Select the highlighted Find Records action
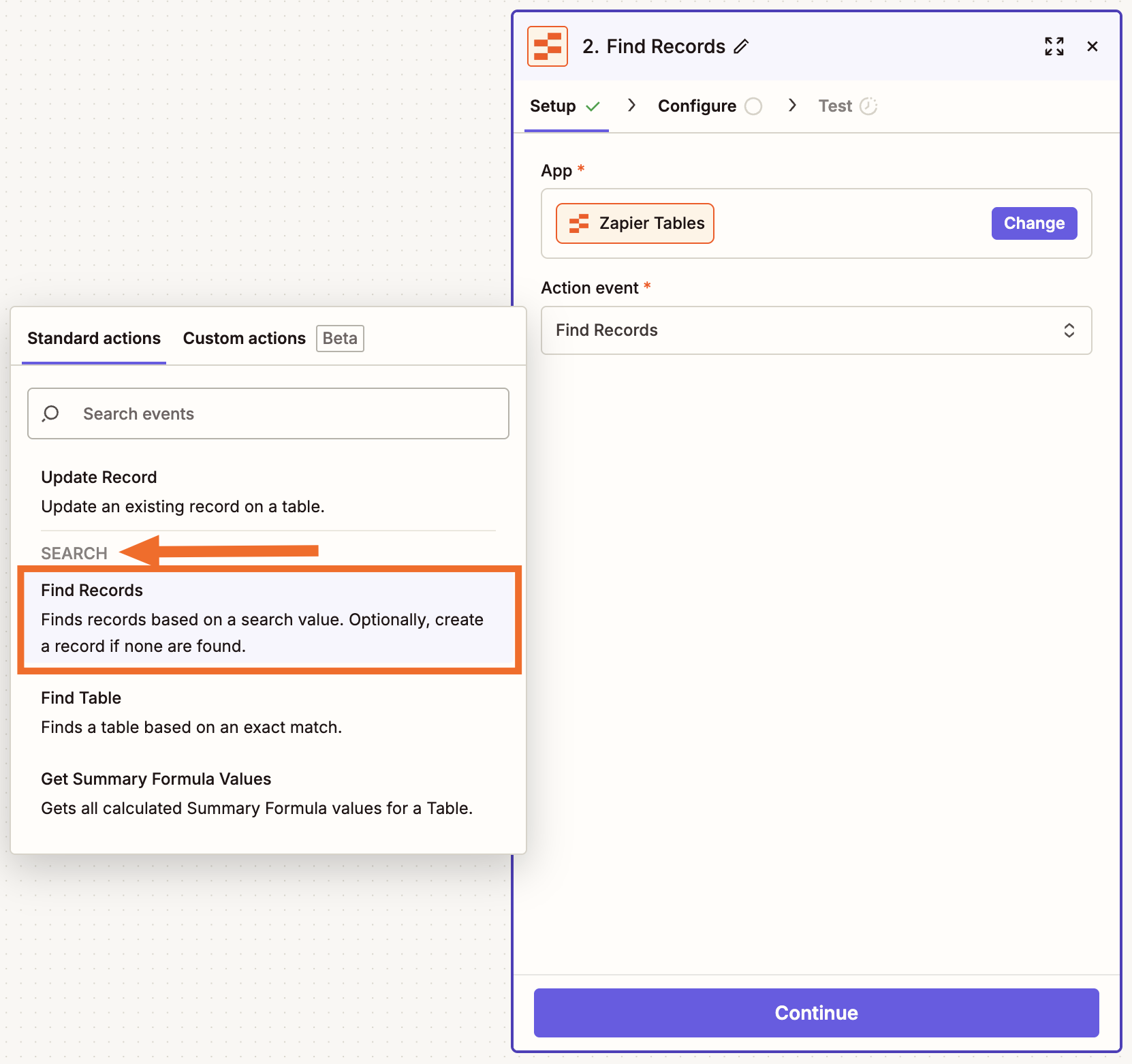Image resolution: width=1132 pixels, height=1064 pixels. point(269,619)
